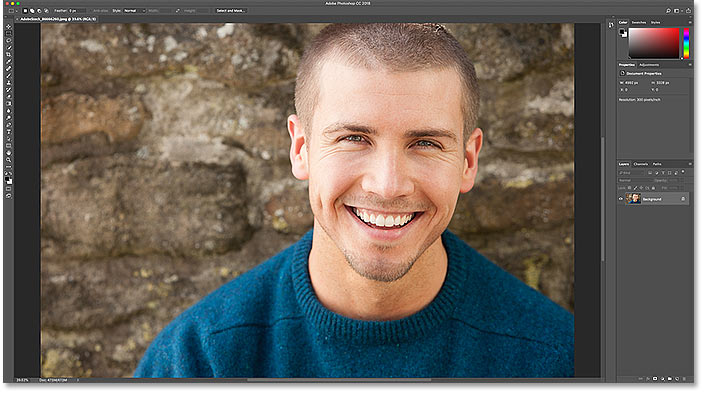Select the Move tool
This screenshot has width=704, height=394.
(9, 26)
